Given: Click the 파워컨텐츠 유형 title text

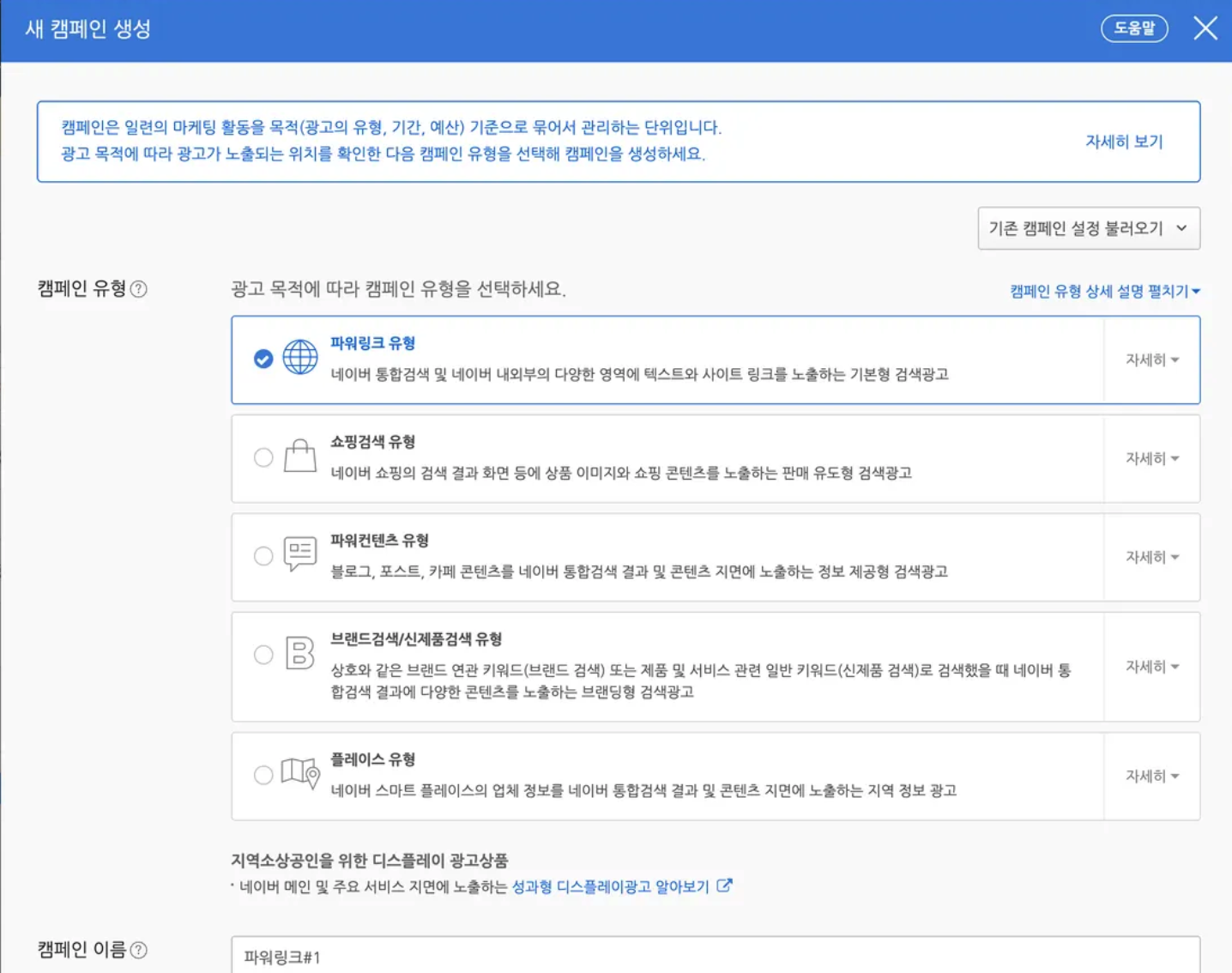Looking at the screenshot, I should pos(380,541).
